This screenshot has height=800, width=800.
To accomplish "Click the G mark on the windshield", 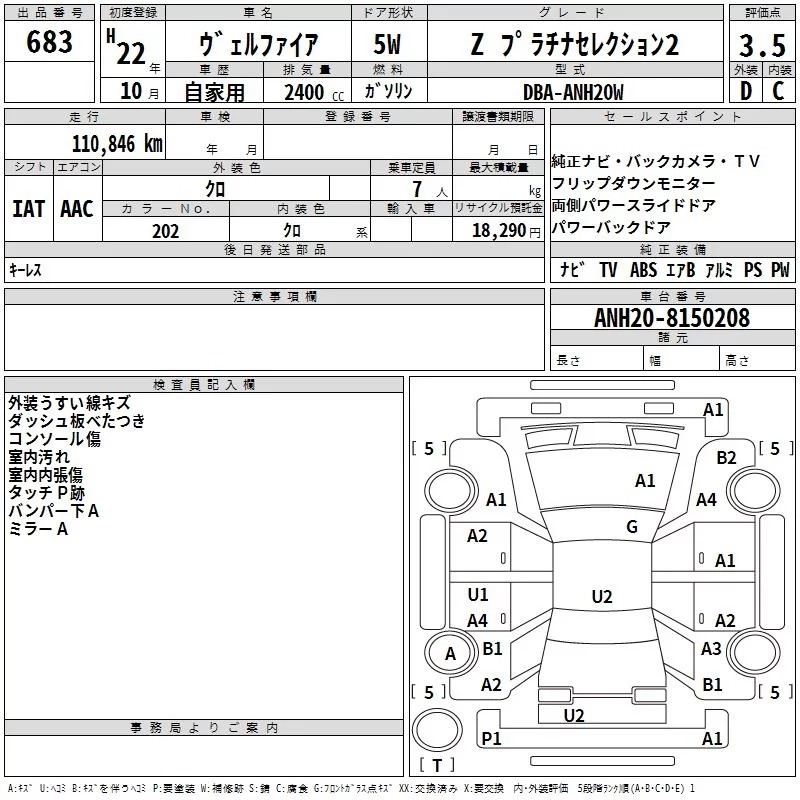I will (x=632, y=526).
